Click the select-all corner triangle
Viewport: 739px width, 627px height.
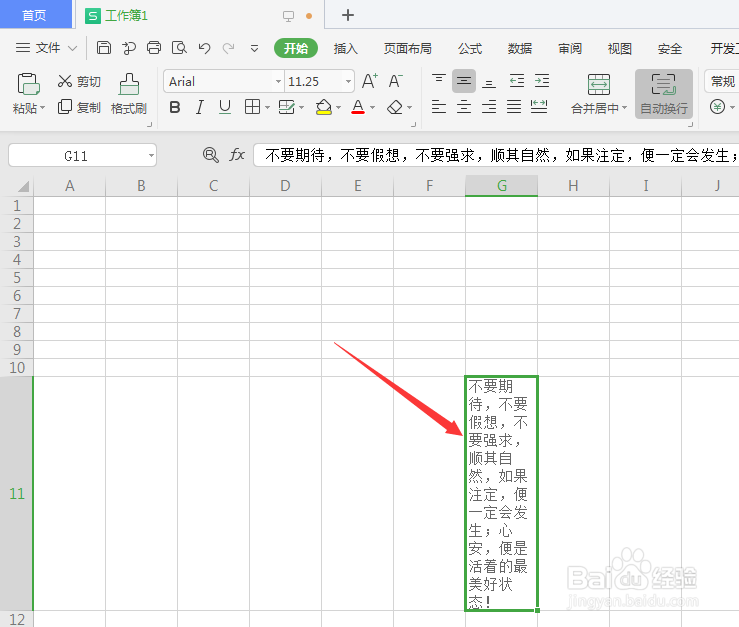point(23,186)
